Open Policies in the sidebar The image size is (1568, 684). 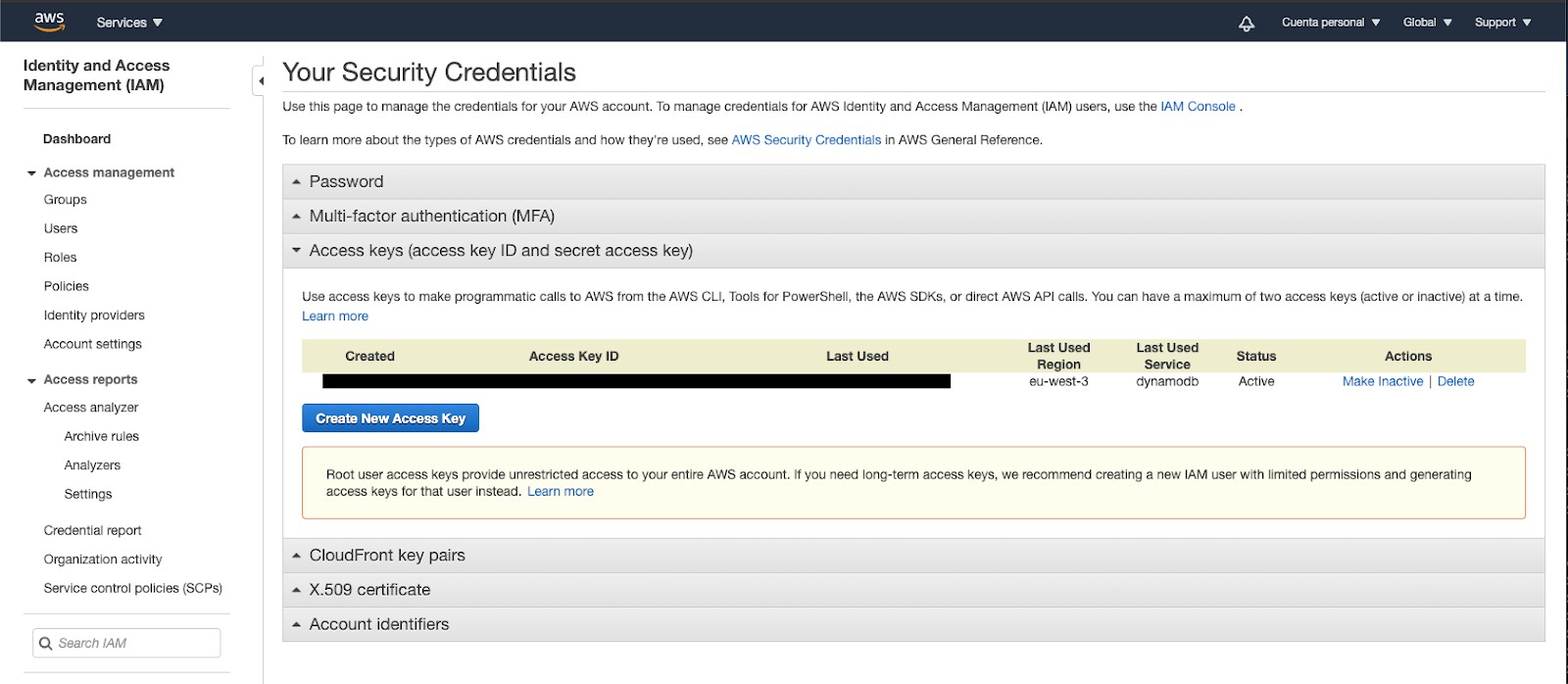[x=66, y=286]
